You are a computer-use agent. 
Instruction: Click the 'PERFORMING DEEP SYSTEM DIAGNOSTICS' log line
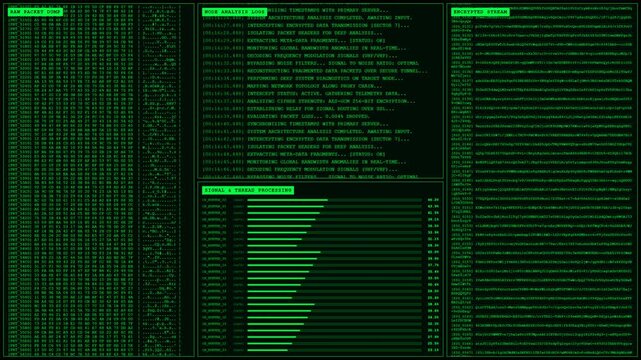tap(303, 78)
